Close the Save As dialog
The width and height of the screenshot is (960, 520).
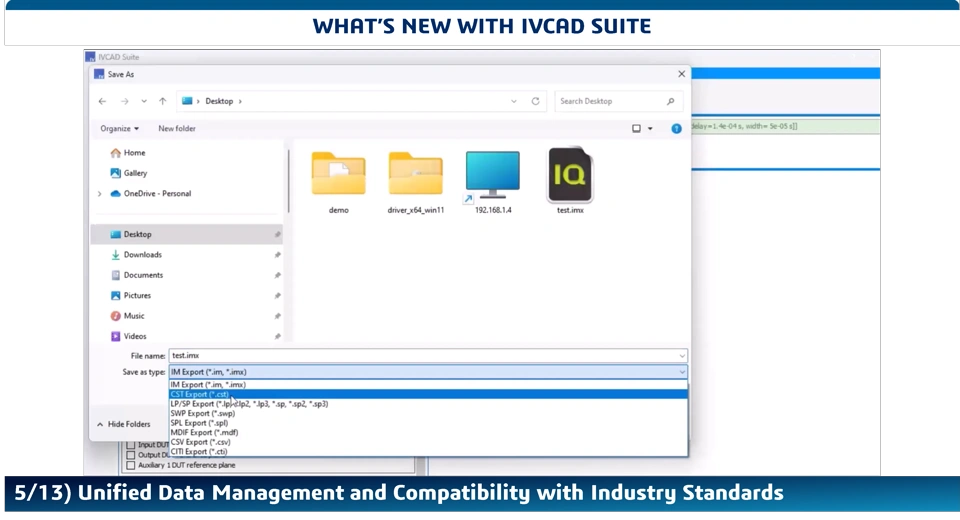(681, 73)
